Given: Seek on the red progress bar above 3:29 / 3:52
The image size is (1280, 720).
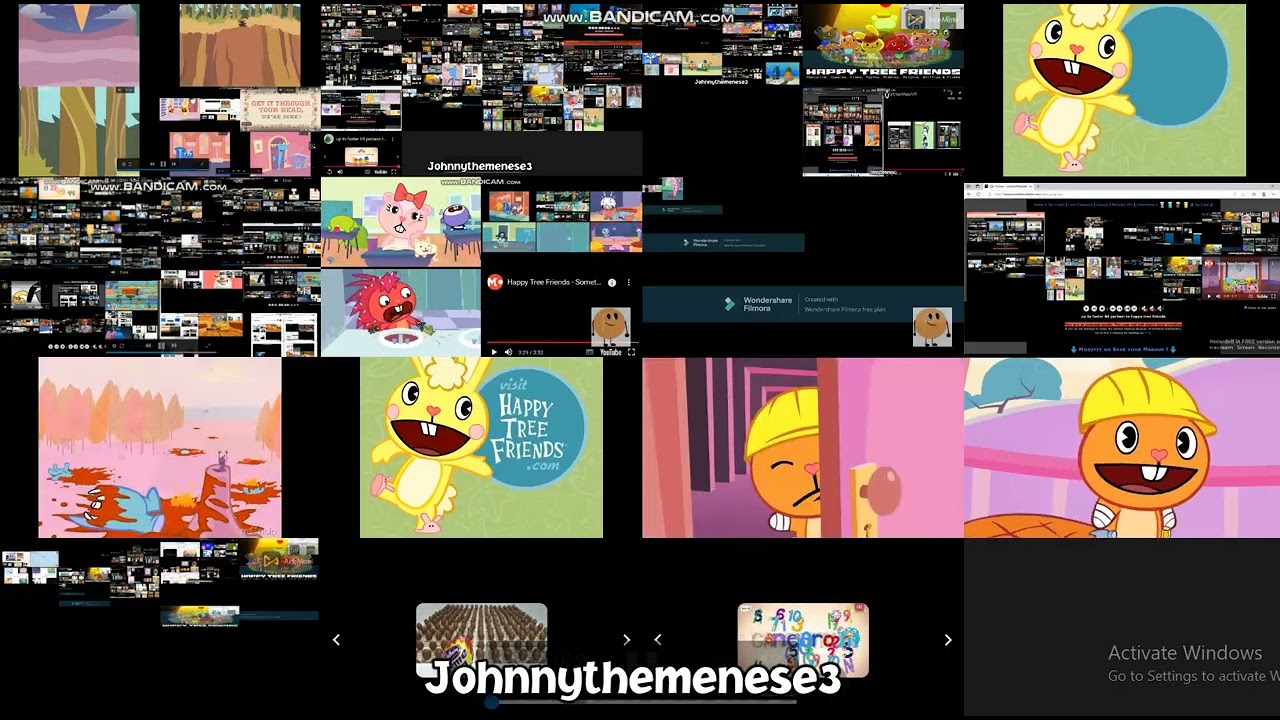Looking at the screenshot, I should (563, 342).
